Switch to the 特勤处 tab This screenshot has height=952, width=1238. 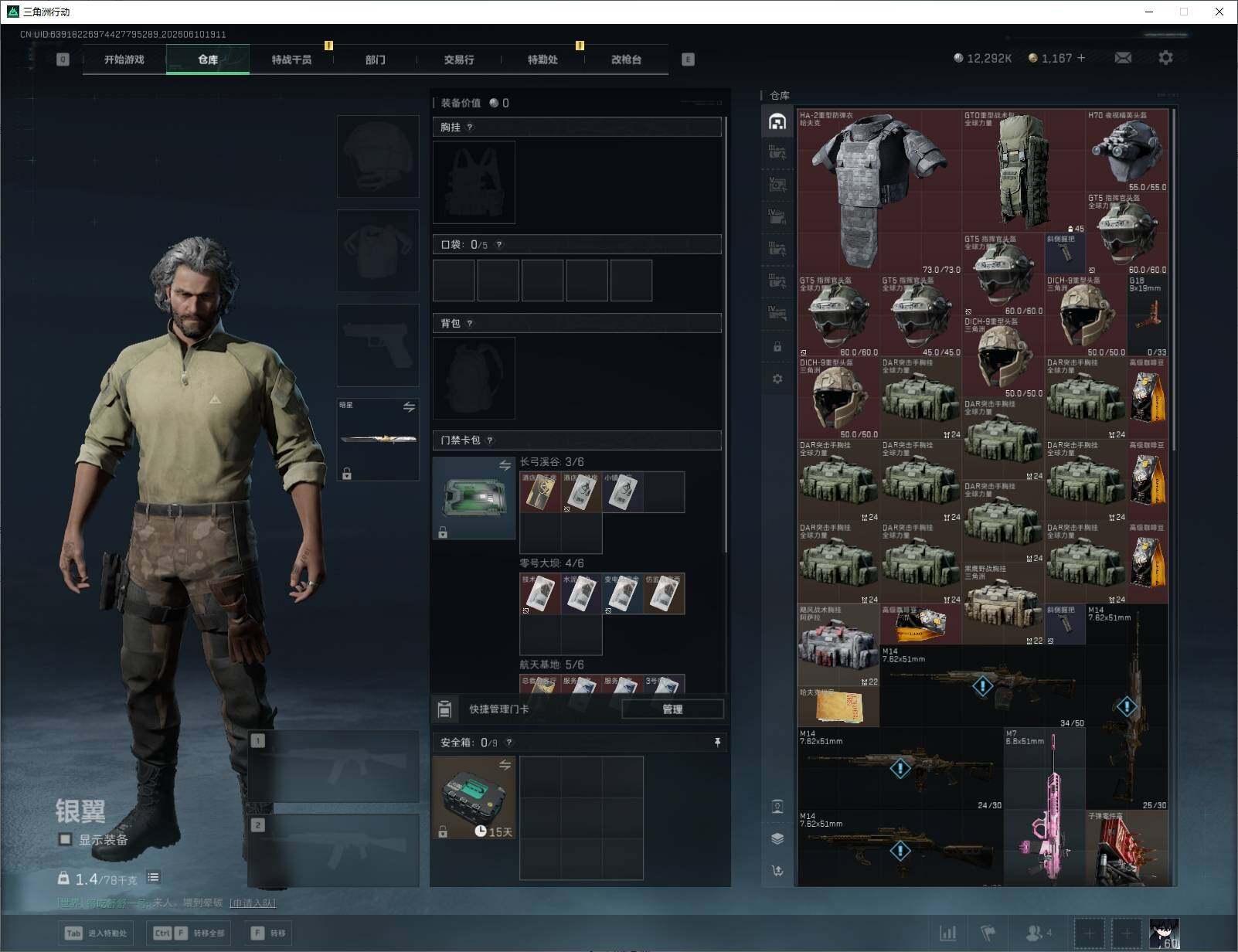coord(542,59)
